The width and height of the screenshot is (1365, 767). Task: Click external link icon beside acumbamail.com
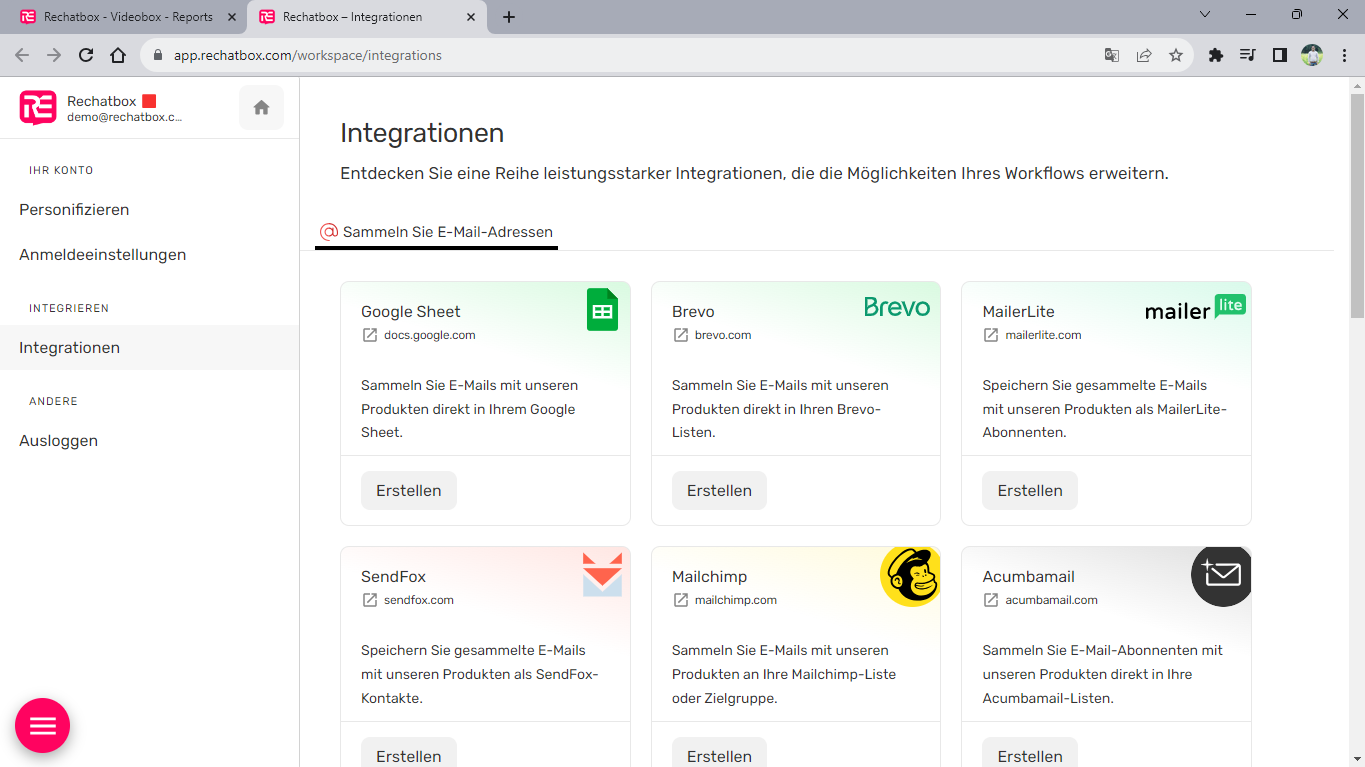991,600
